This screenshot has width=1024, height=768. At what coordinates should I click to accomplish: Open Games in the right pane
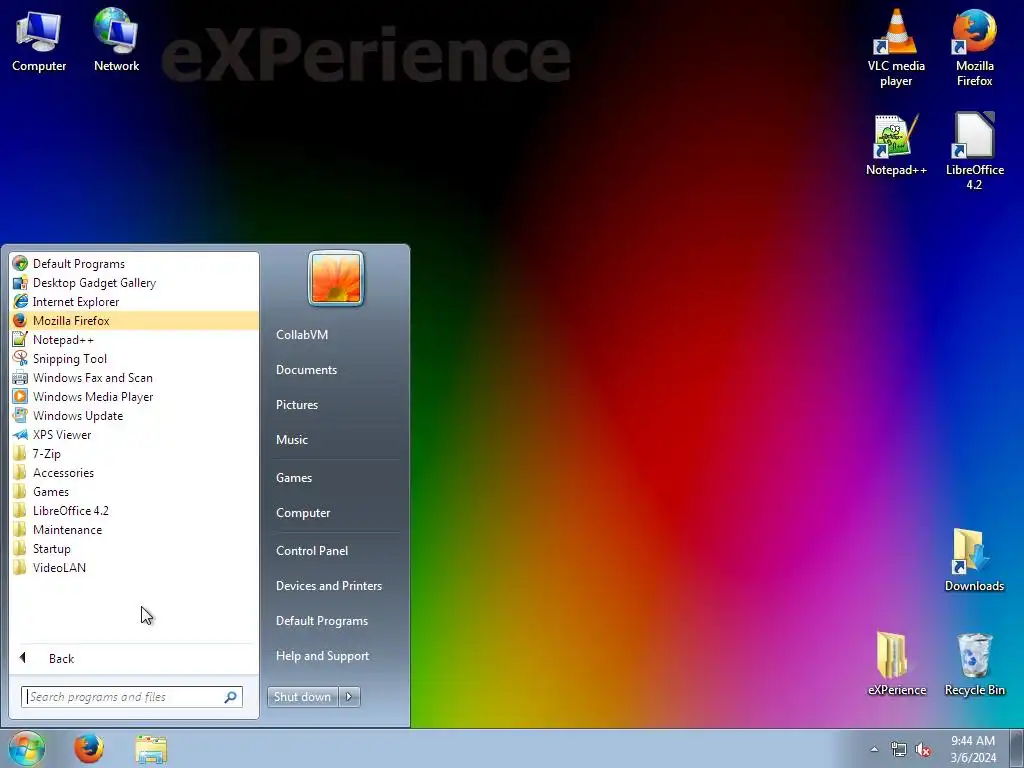(336, 477)
